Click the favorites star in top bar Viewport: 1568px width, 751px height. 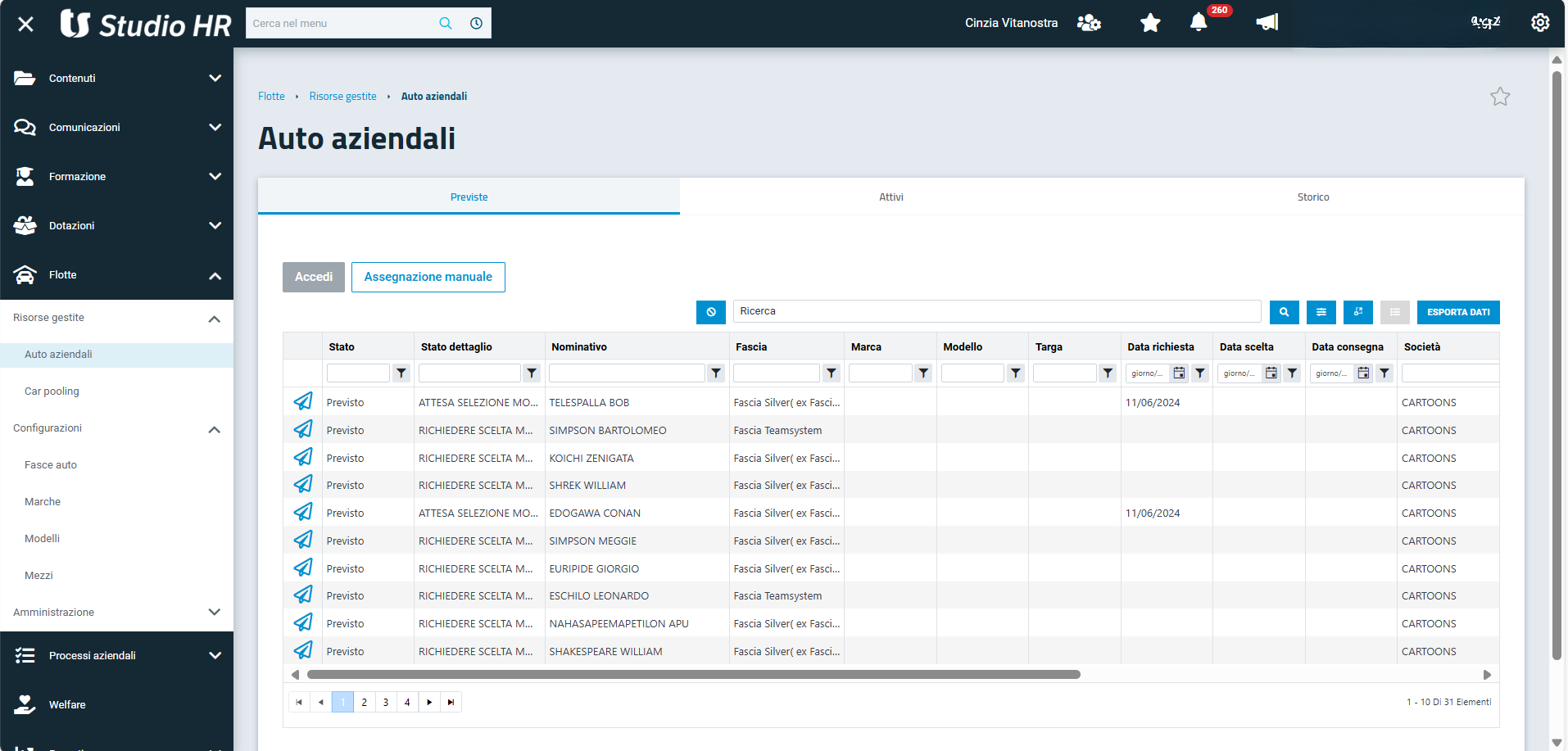pos(1150,23)
